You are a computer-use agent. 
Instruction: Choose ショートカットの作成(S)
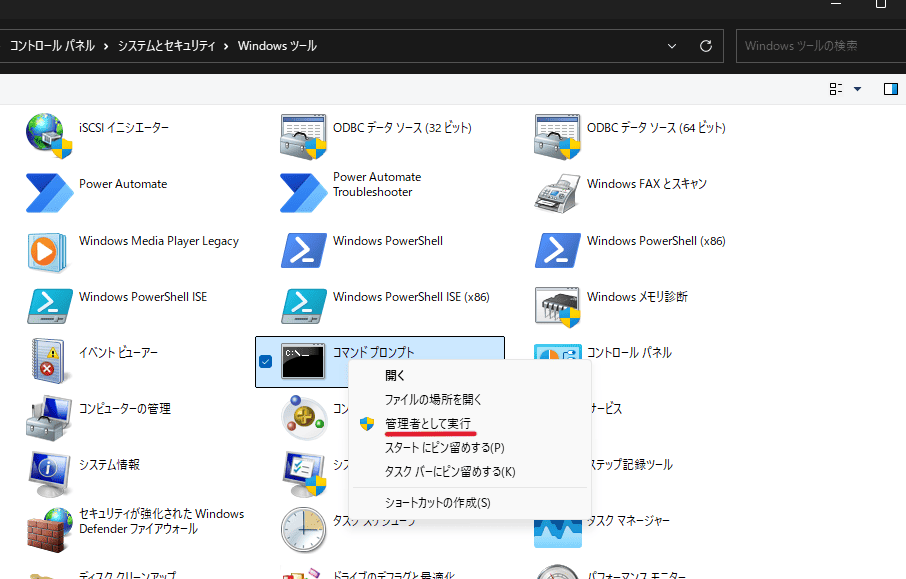469,503
